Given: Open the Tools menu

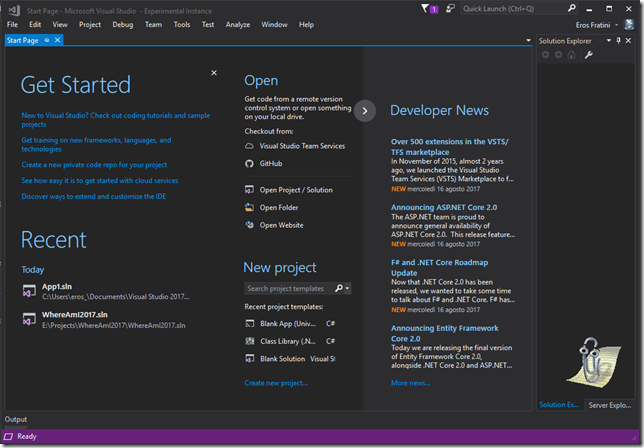Looking at the screenshot, I should [x=182, y=25].
